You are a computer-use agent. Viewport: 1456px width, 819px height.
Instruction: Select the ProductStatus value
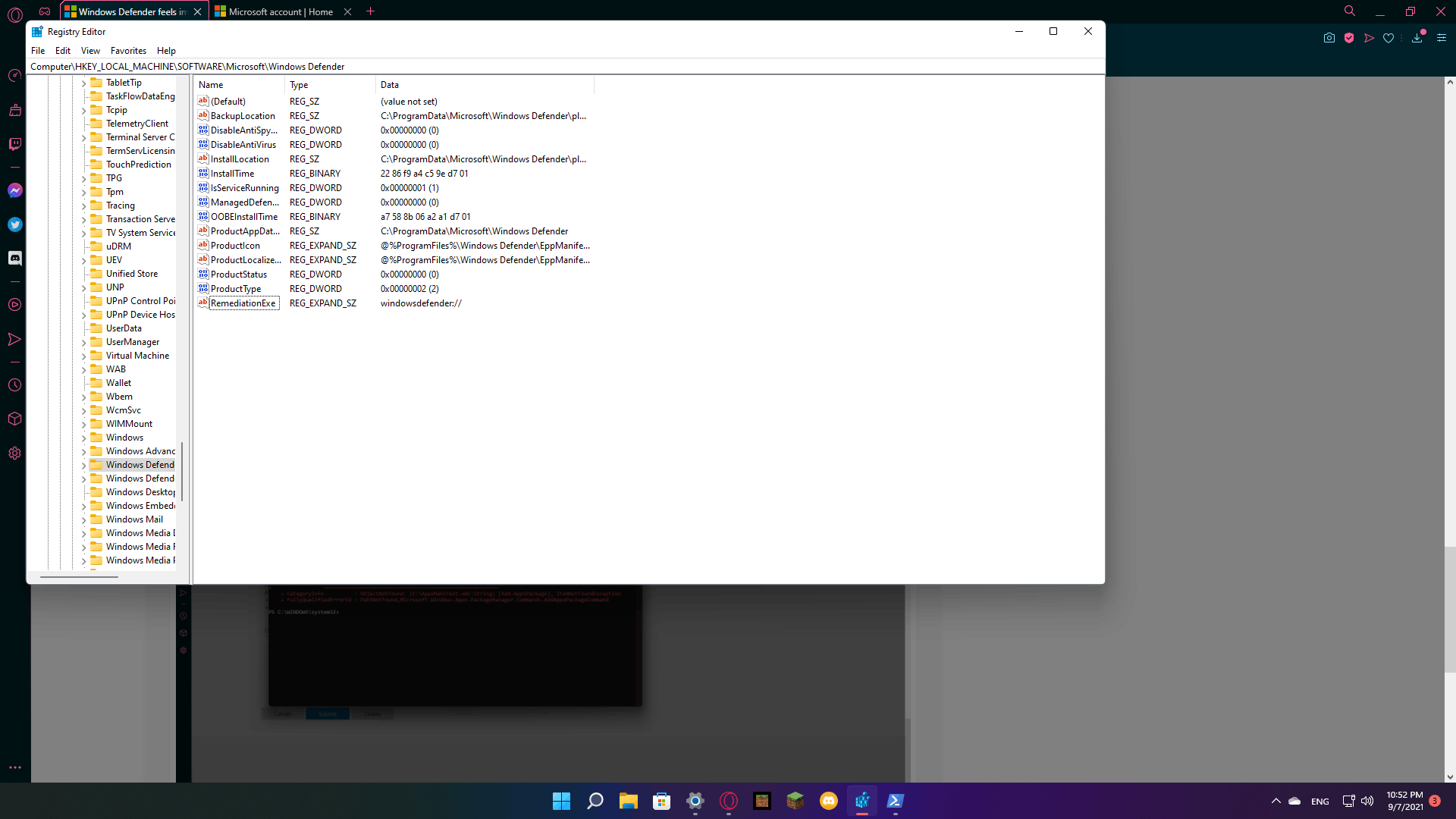239,275
